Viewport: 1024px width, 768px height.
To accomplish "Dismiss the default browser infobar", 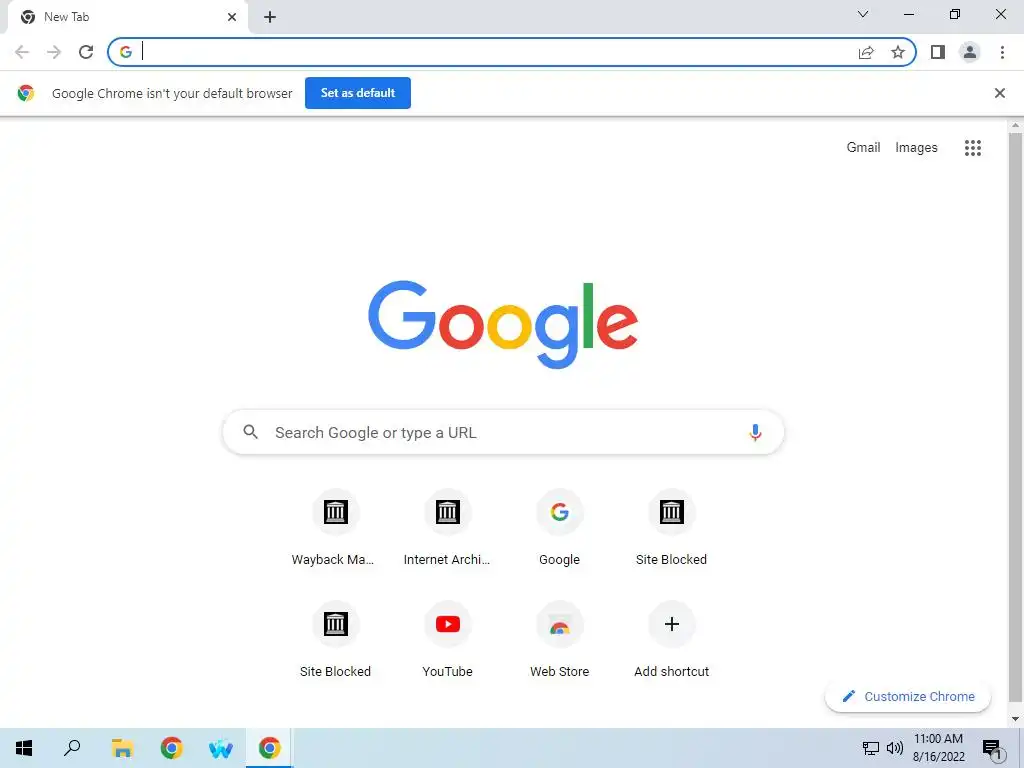I will click(x=1000, y=93).
